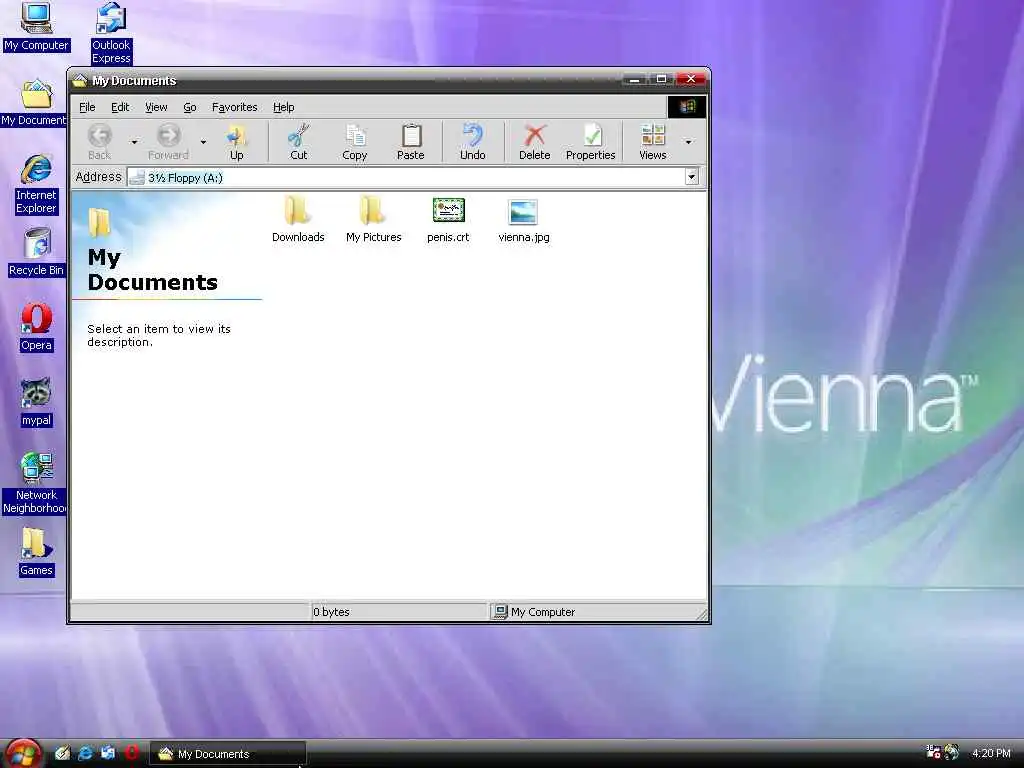The width and height of the screenshot is (1024, 768).
Task: Open Properties from the toolbar
Action: 591,142
